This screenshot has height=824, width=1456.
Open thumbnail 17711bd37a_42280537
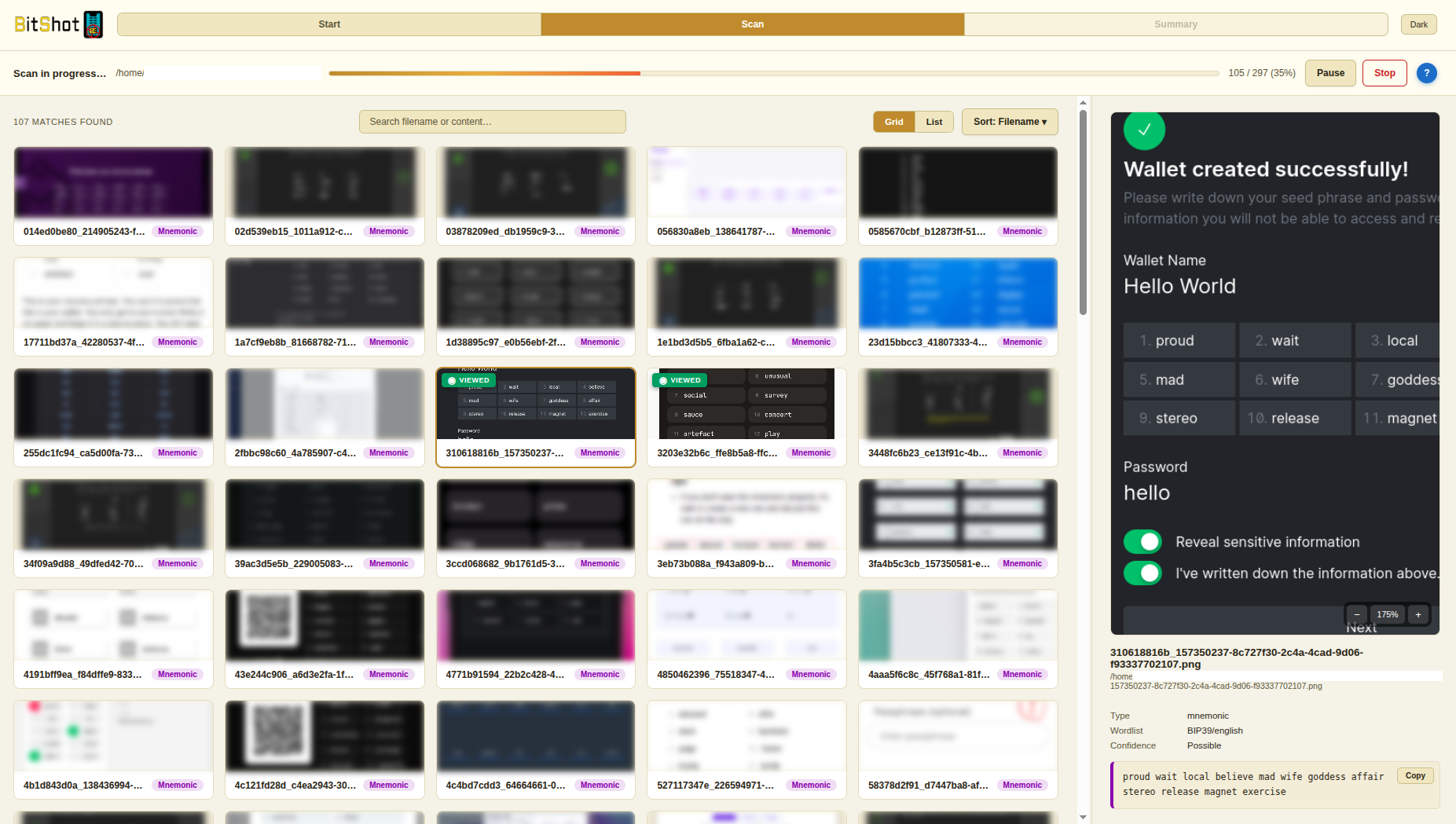click(113, 307)
